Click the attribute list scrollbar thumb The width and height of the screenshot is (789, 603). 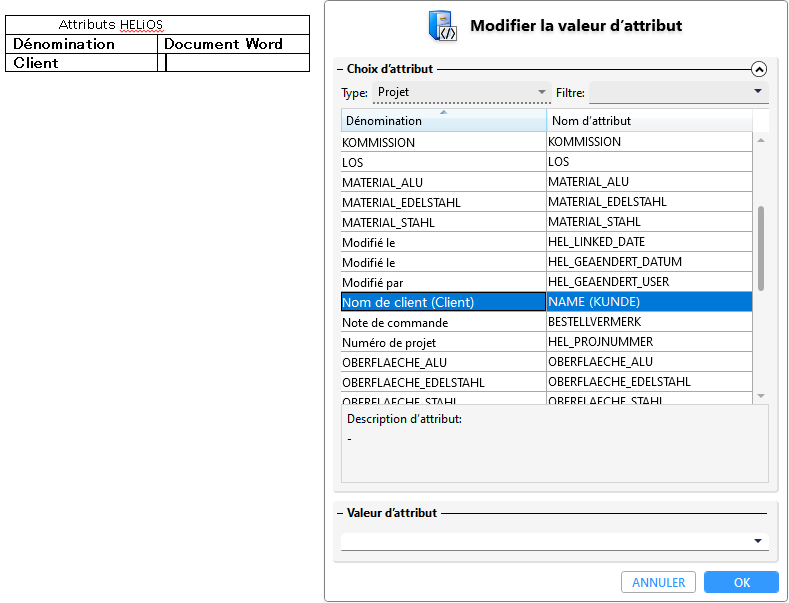tap(761, 248)
